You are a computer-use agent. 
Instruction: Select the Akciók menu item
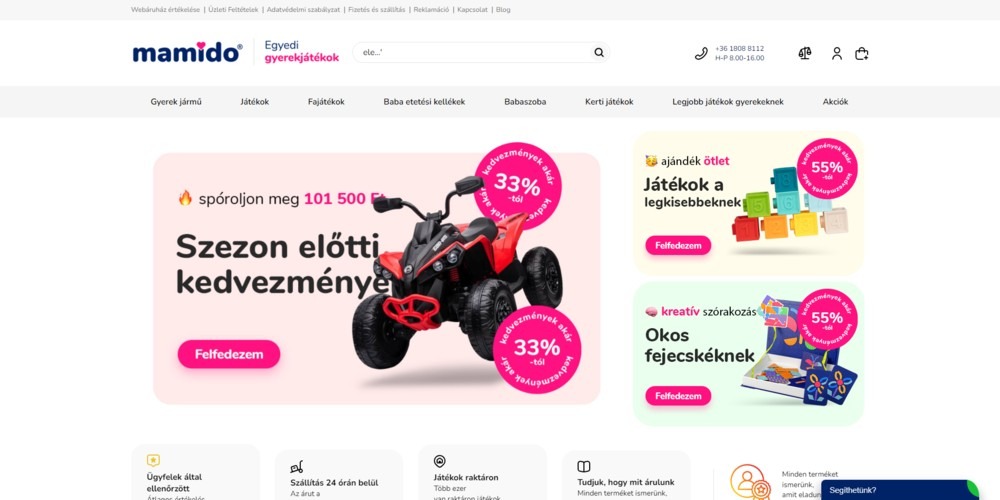(x=835, y=101)
